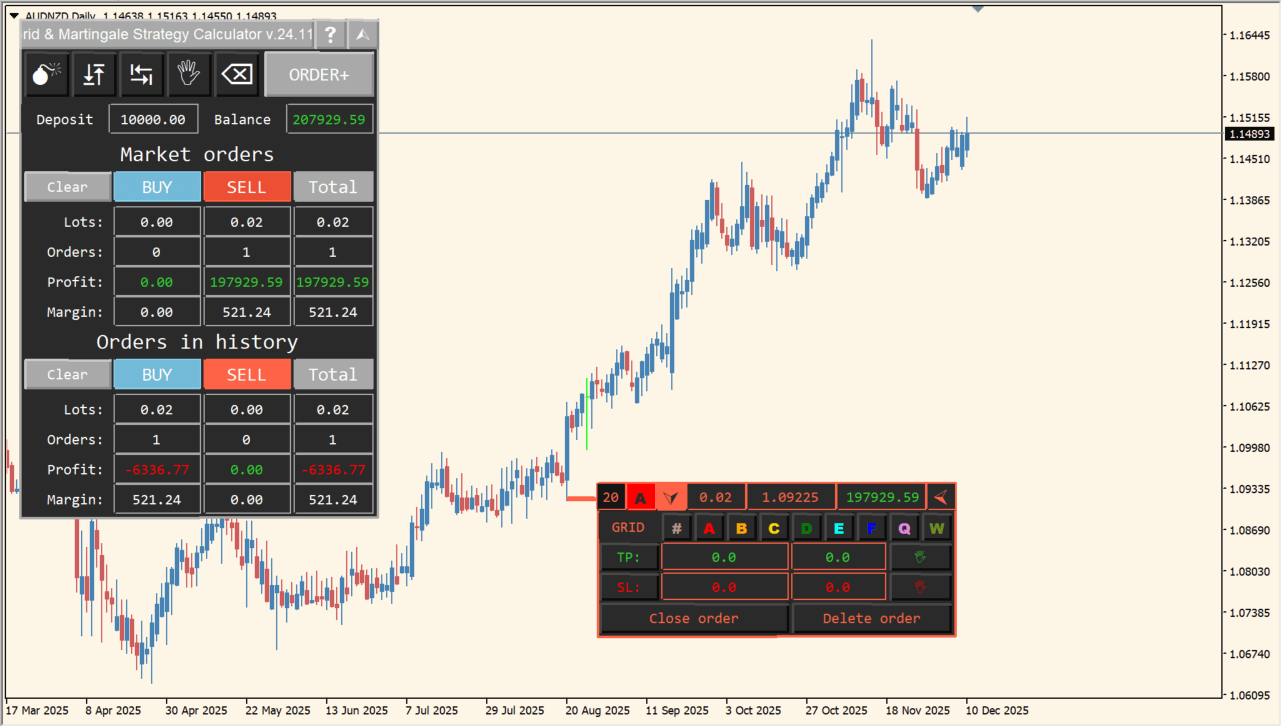The width and height of the screenshot is (1281, 726).
Task: Toggle the Total button under Market orders
Action: (x=333, y=187)
